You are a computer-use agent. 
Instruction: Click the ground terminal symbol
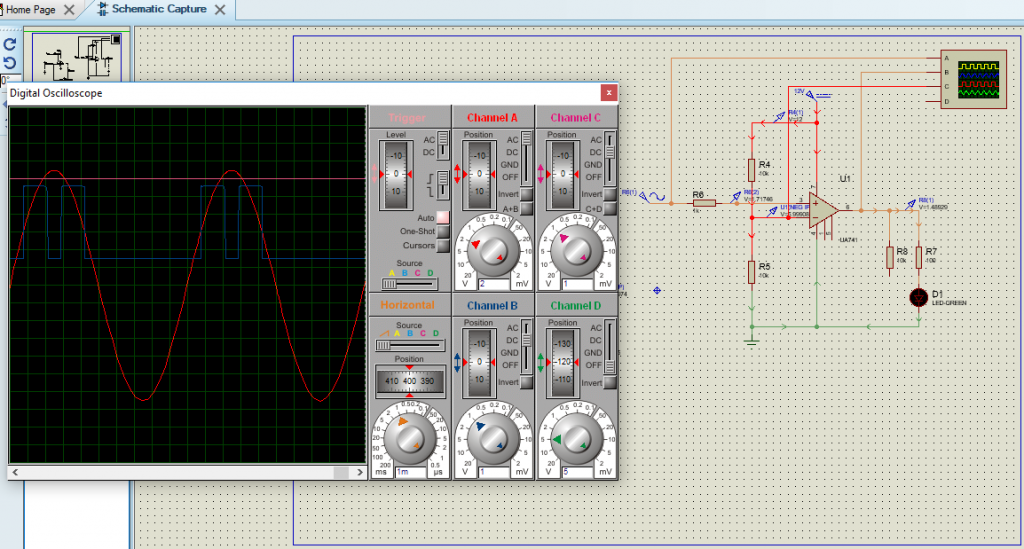752,340
